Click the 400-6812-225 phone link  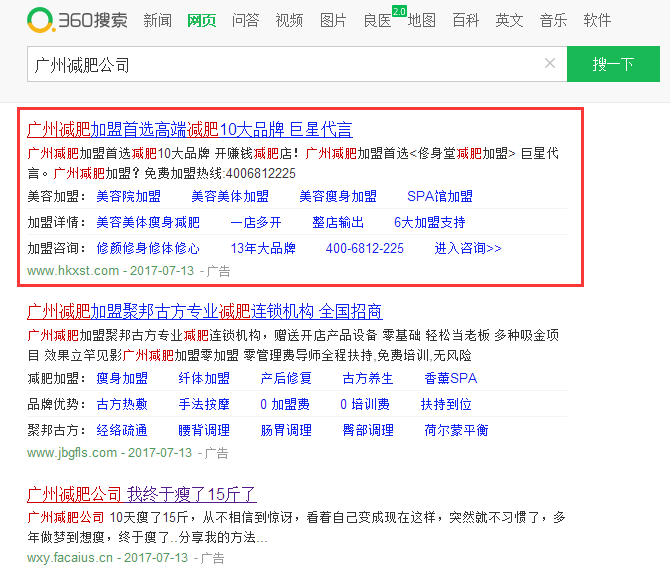pos(364,248)
